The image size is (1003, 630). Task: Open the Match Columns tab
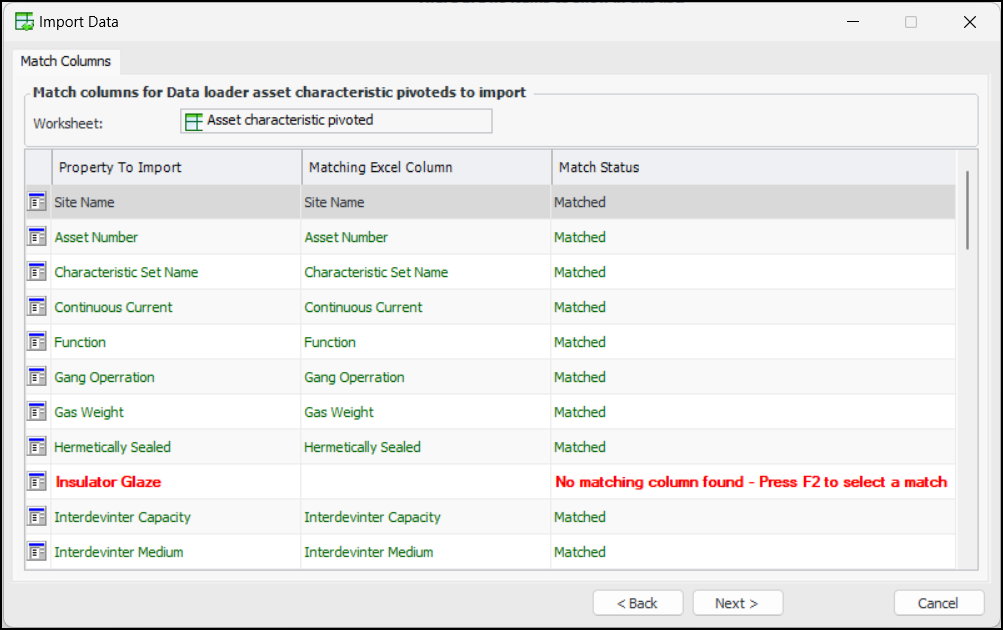tap(66, 61)
